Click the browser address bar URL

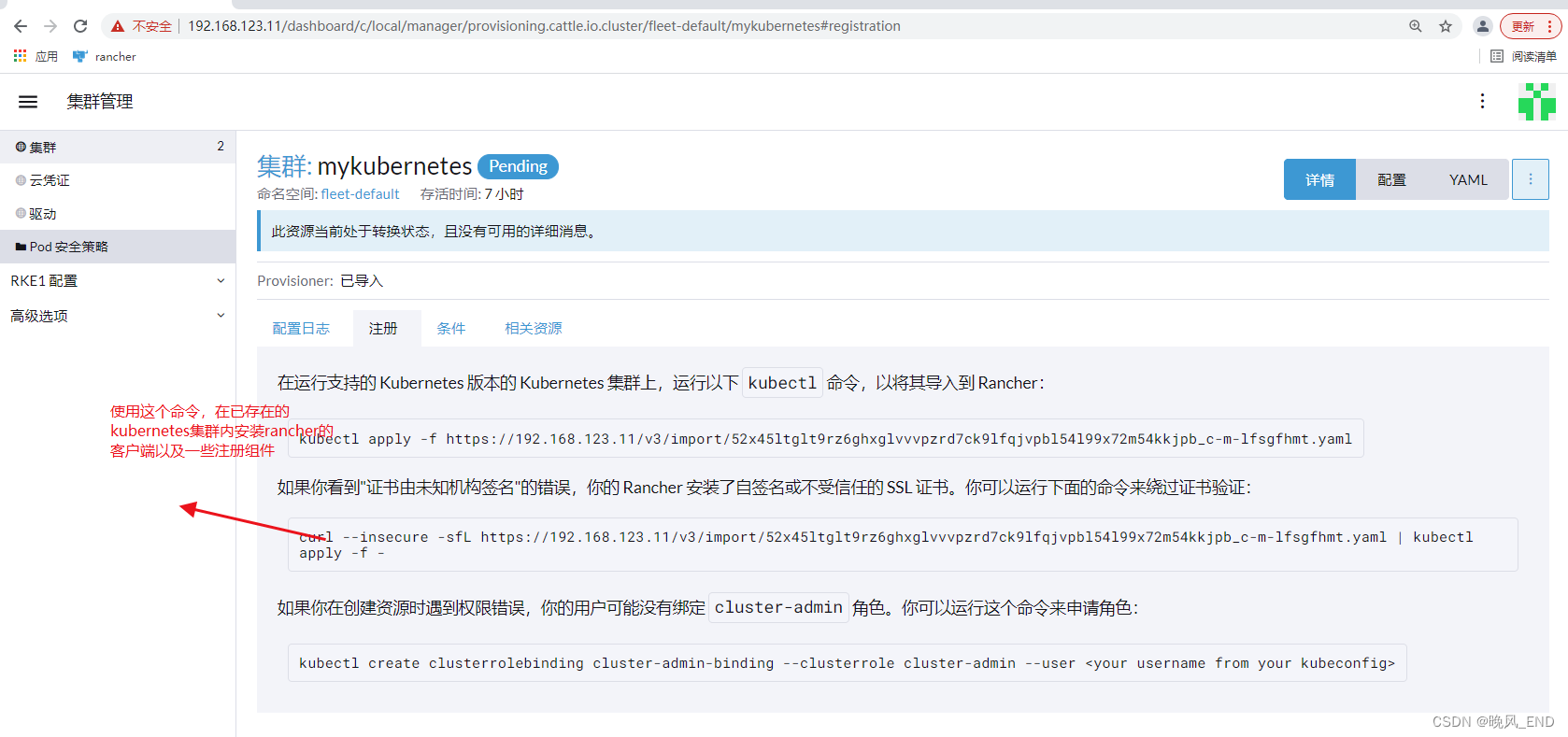click(544, 26)
